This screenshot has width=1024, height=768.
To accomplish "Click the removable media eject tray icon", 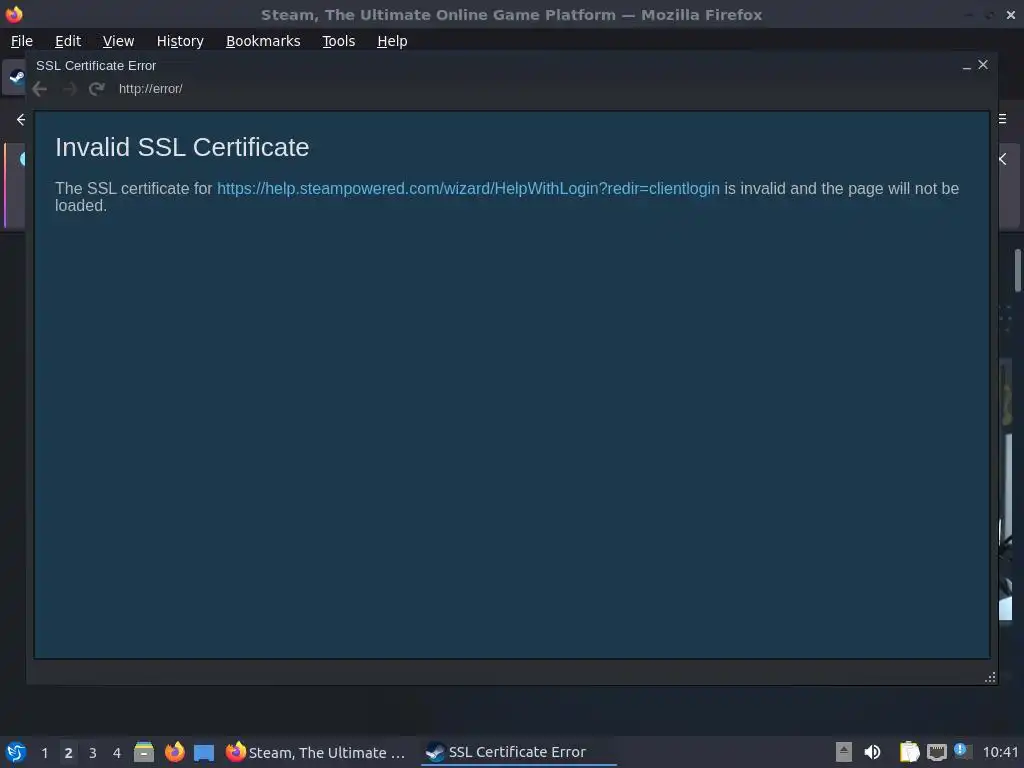I will [x=844, y=752].
